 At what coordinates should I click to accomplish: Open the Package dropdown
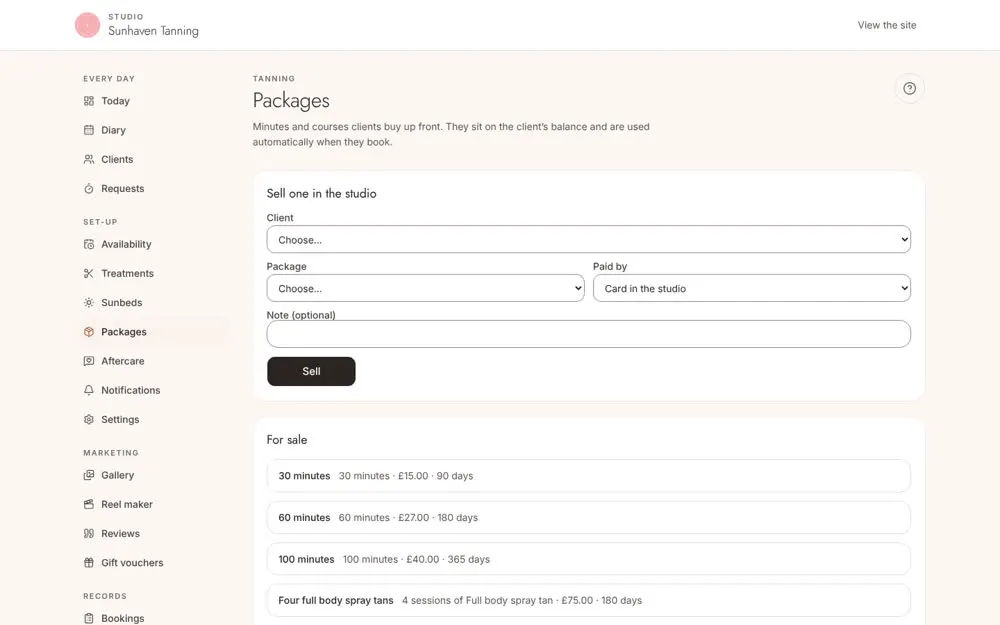point(425,288)
